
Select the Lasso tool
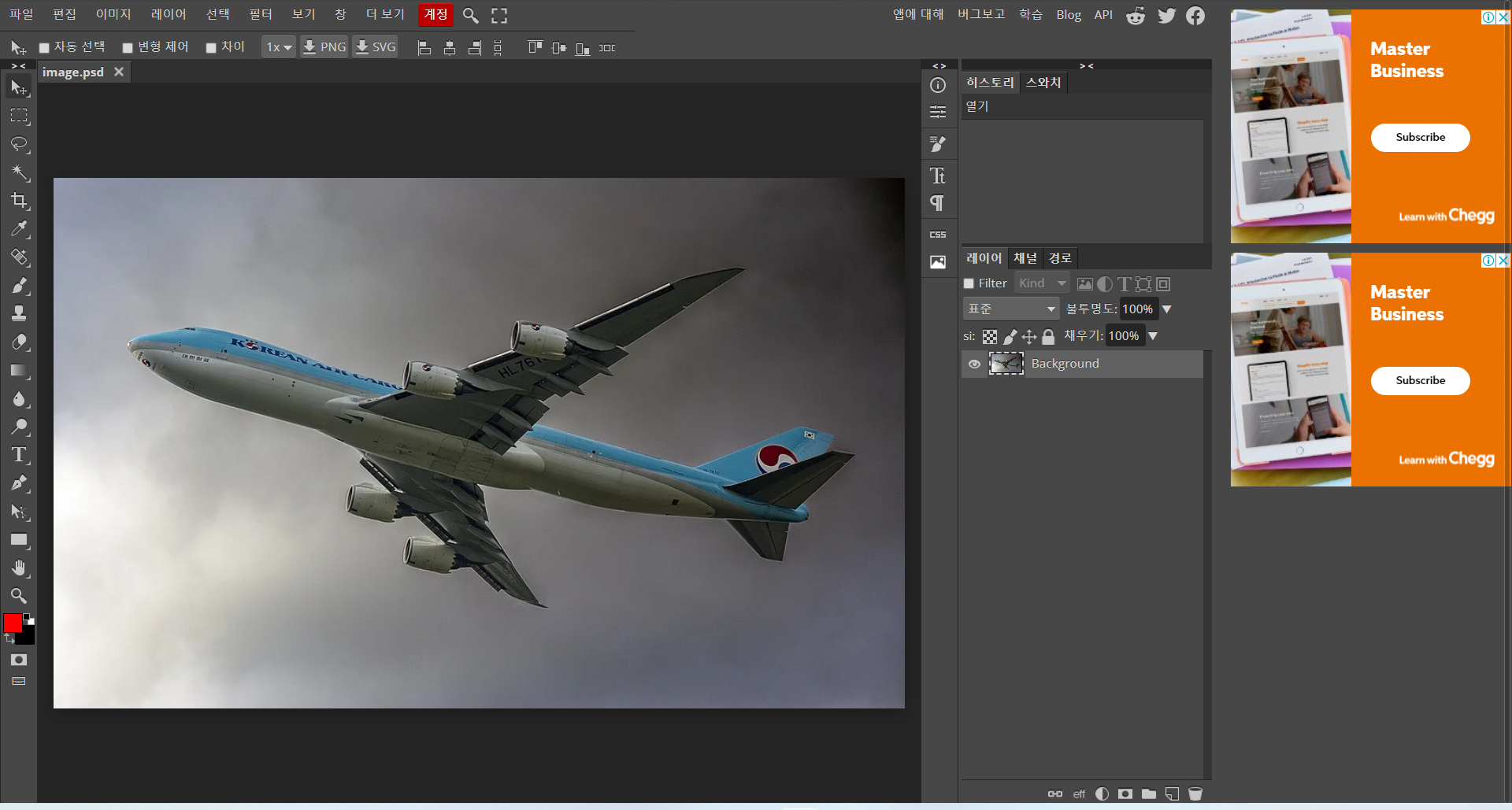tap(19, 144)
